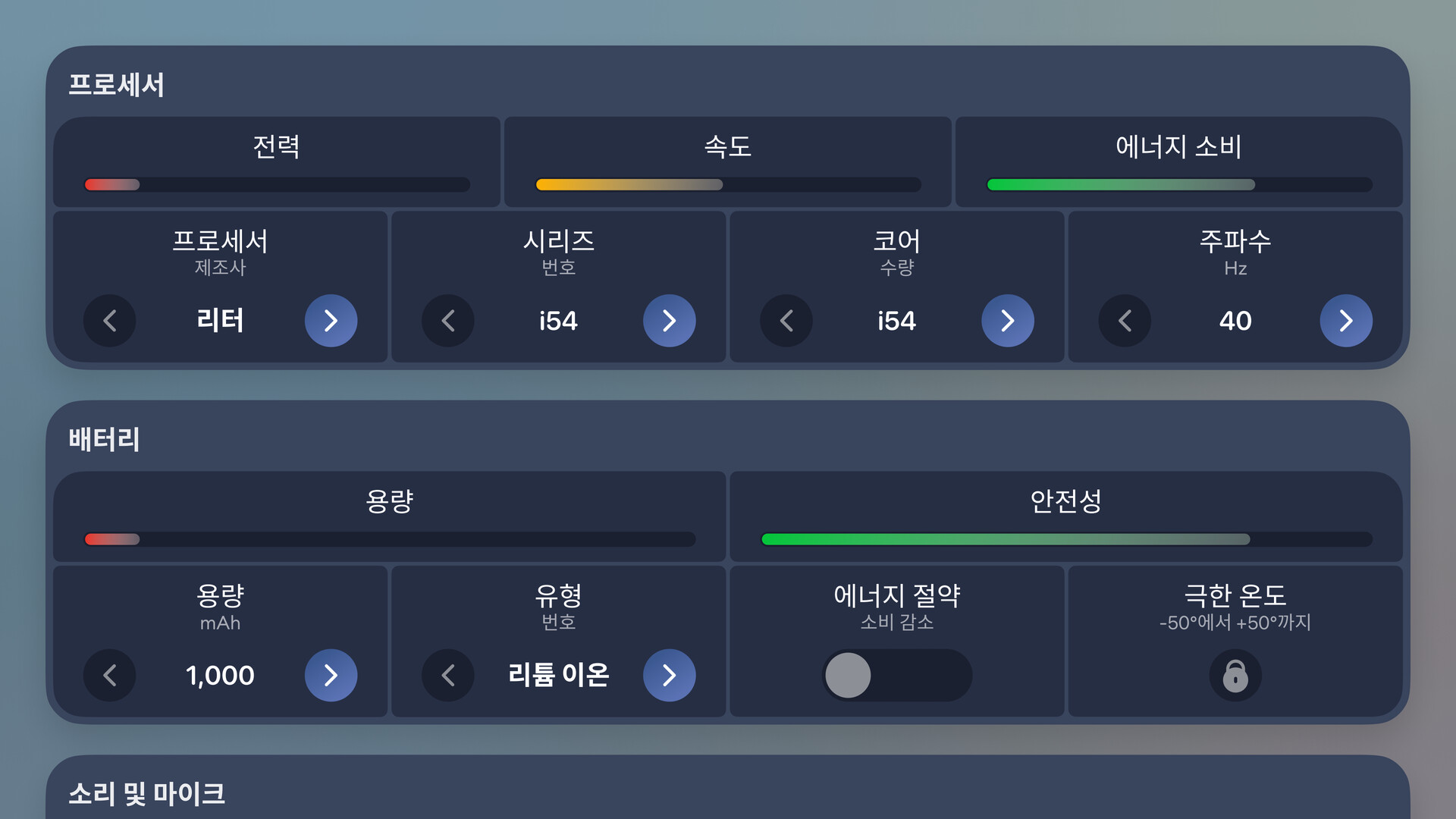Open the 소리 및 마이크 section
Image resolution: width=1456 pixels, height=819 pixels.
coord(147,793)
